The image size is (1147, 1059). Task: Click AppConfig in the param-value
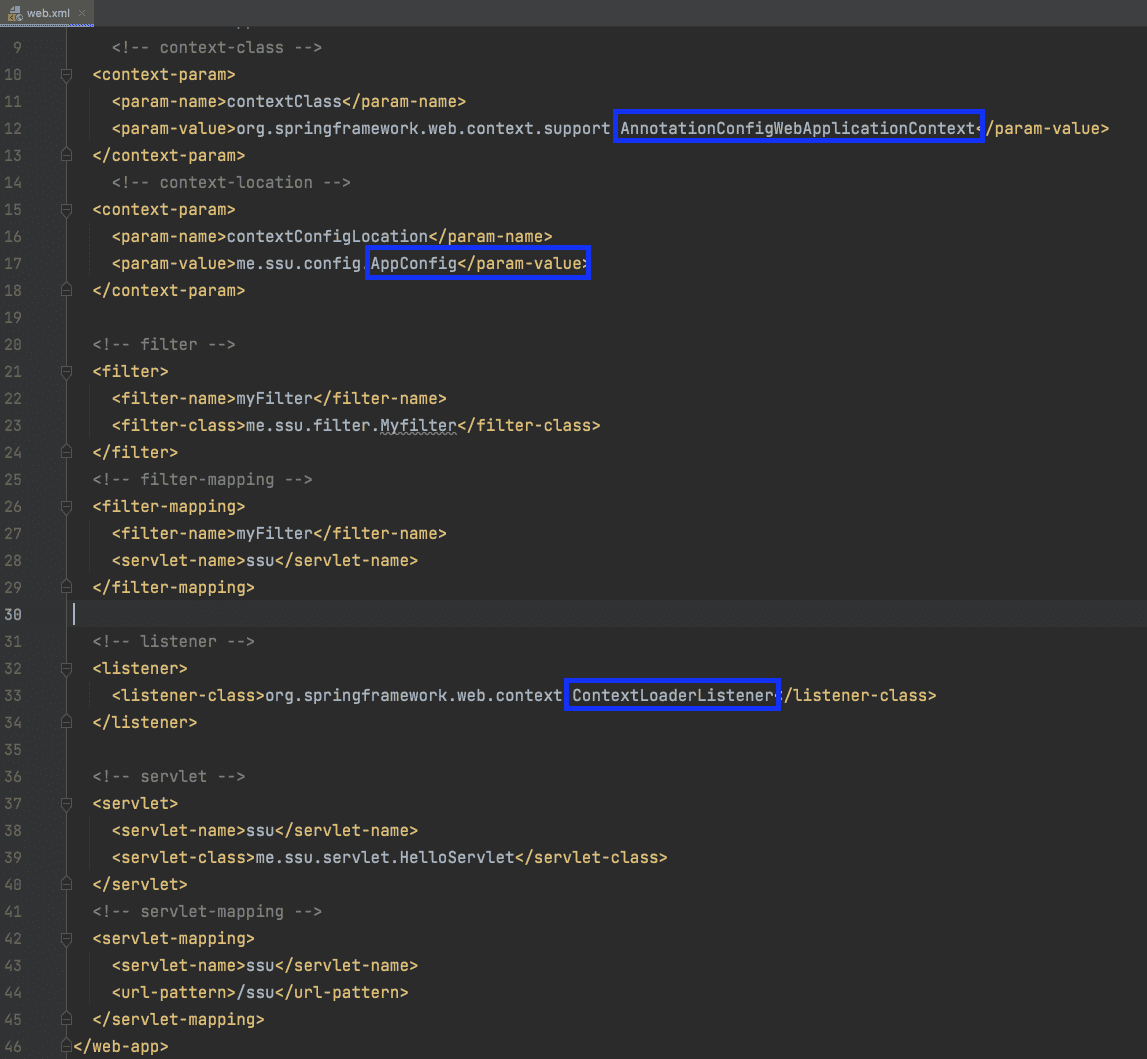[413, 263]
